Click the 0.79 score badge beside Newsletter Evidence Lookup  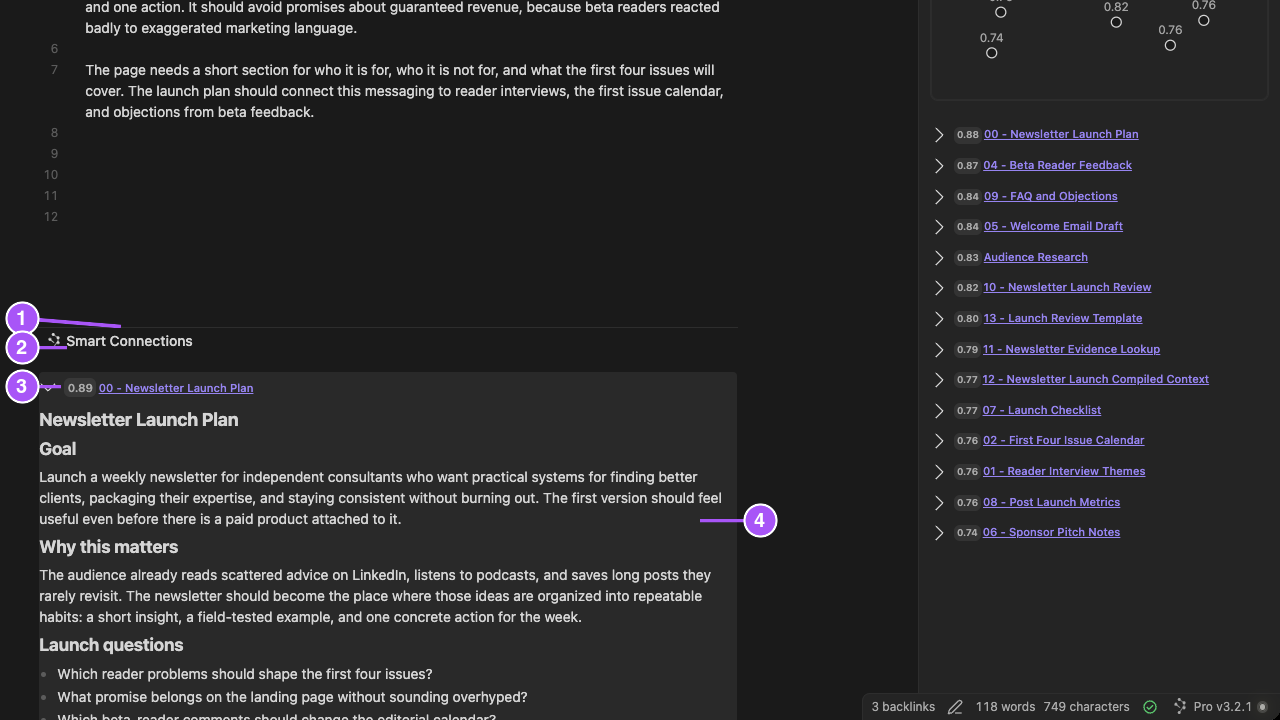click(967, 350)
